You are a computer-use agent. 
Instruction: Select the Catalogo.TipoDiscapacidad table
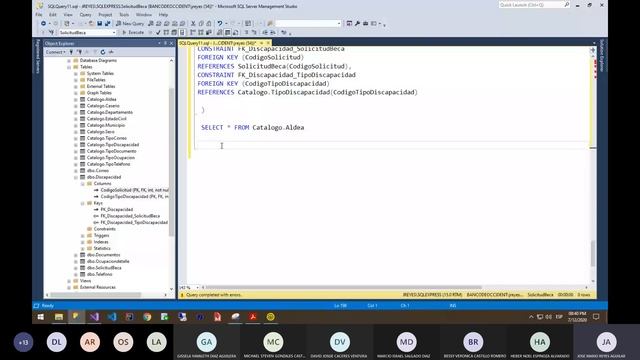click(113, 145)
